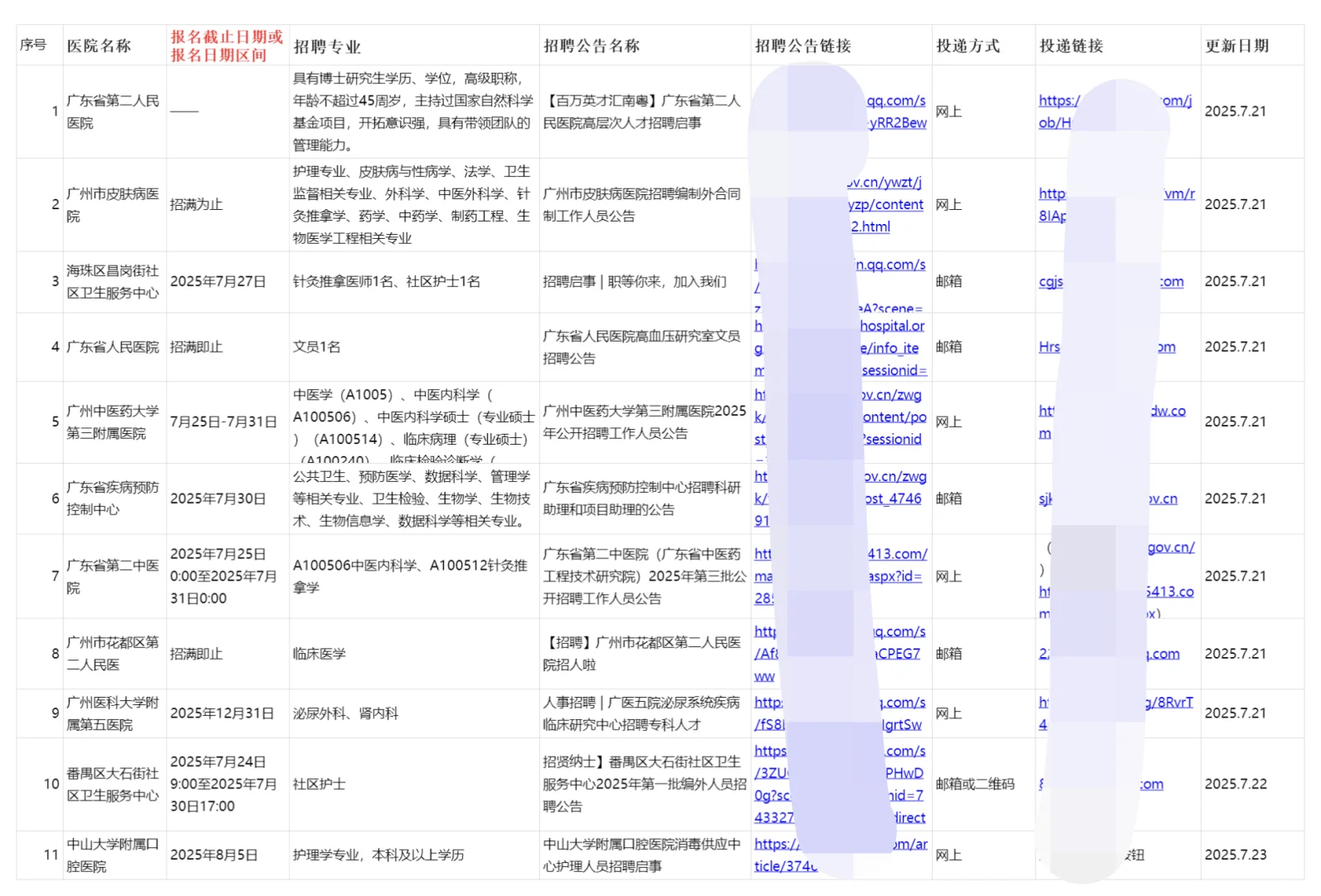The width and height of the screenshot is (1321, 896).
Task: Click the 投递方式 column header
Action: click(x=968, y=46)
